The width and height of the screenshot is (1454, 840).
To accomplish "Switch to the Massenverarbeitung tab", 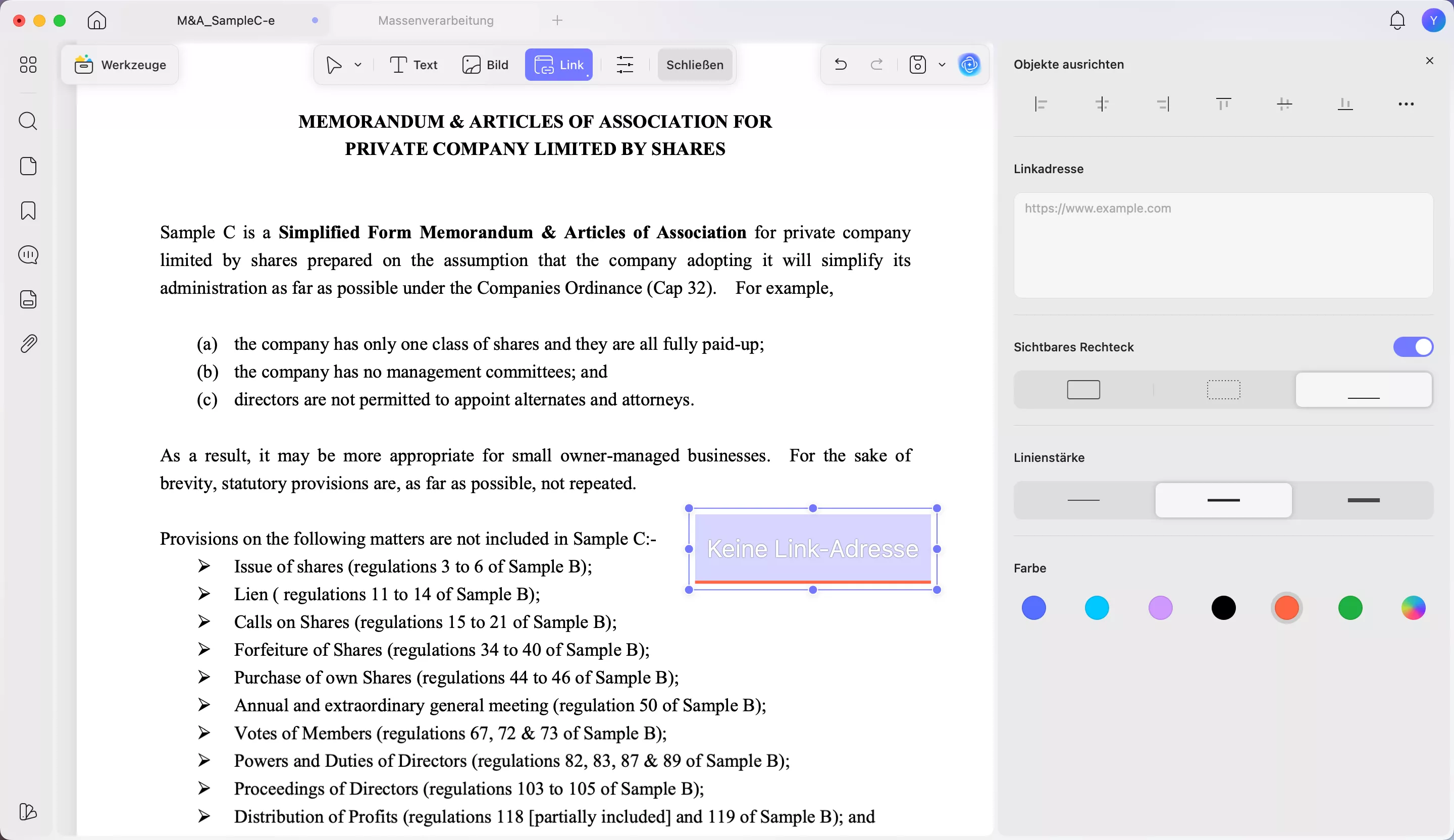I will tap(435, 20).
